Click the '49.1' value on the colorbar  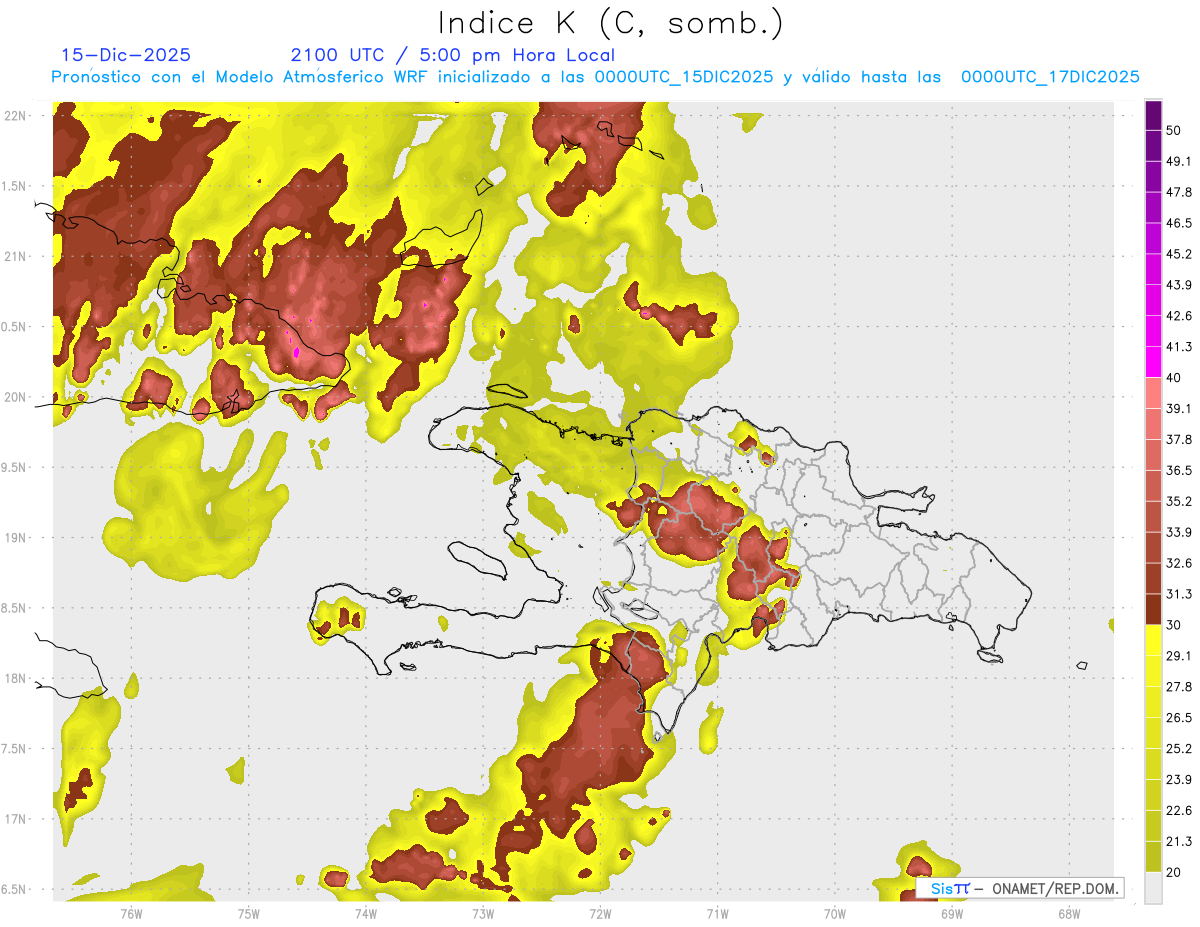pyautogui.click(x=1180, y=161)
